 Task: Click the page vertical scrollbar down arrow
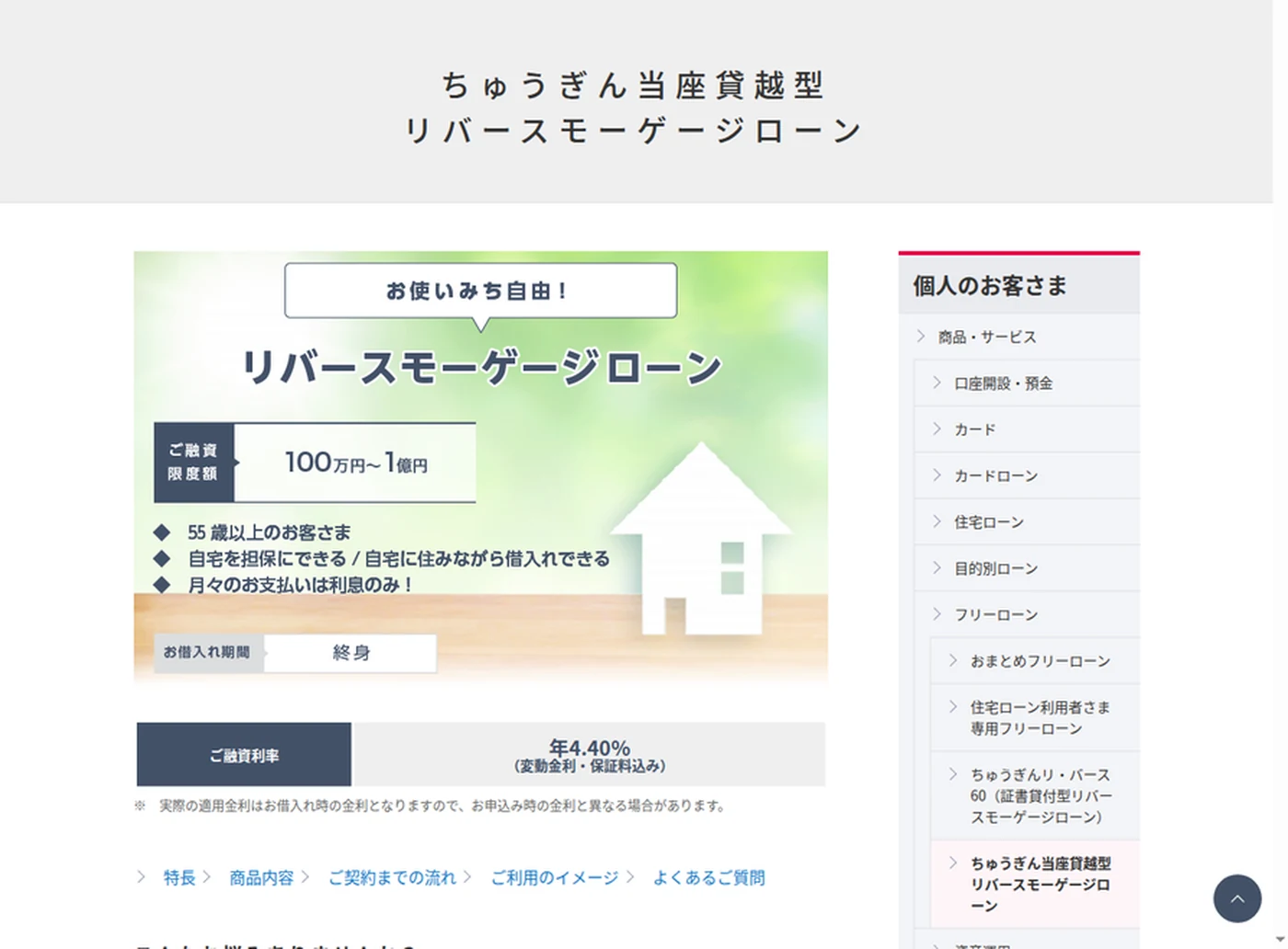[x=1280, y=940]
